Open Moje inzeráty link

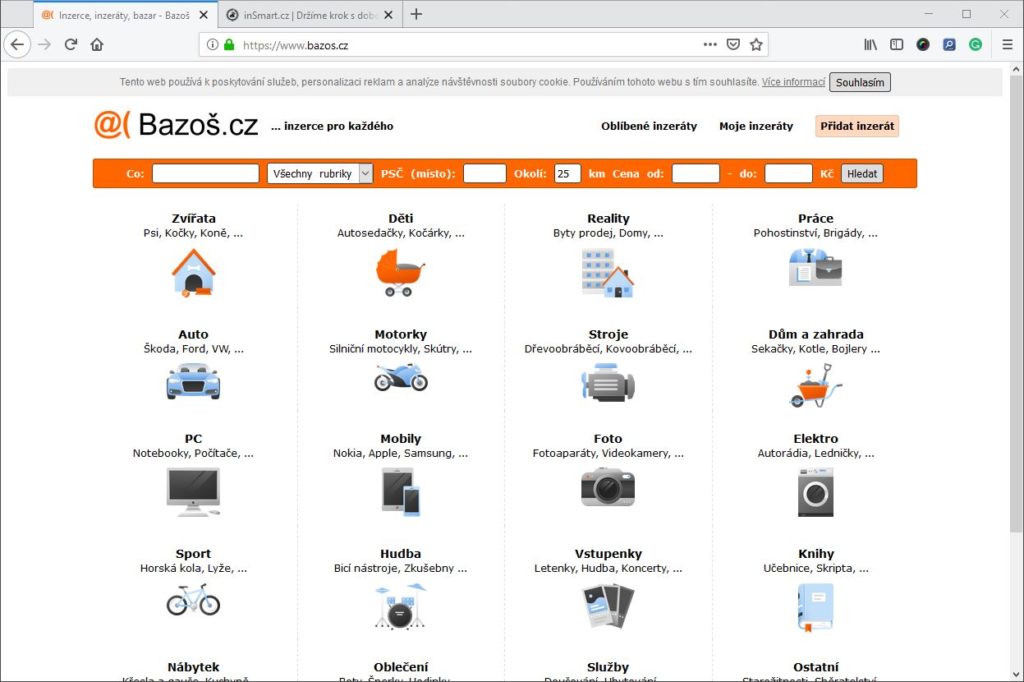click(756, 126)
